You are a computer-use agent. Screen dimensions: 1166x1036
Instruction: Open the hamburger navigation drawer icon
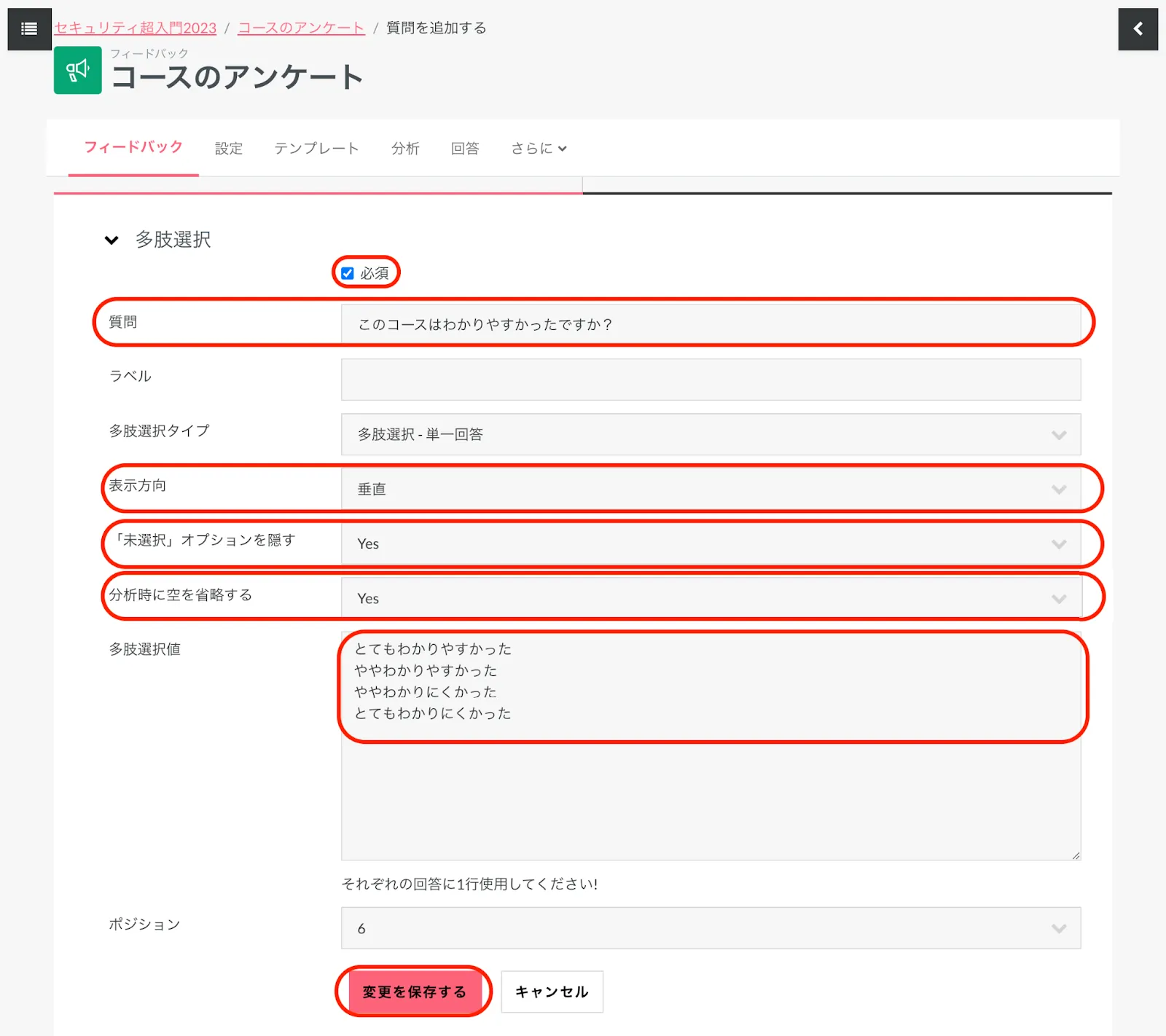click(29, 29)
